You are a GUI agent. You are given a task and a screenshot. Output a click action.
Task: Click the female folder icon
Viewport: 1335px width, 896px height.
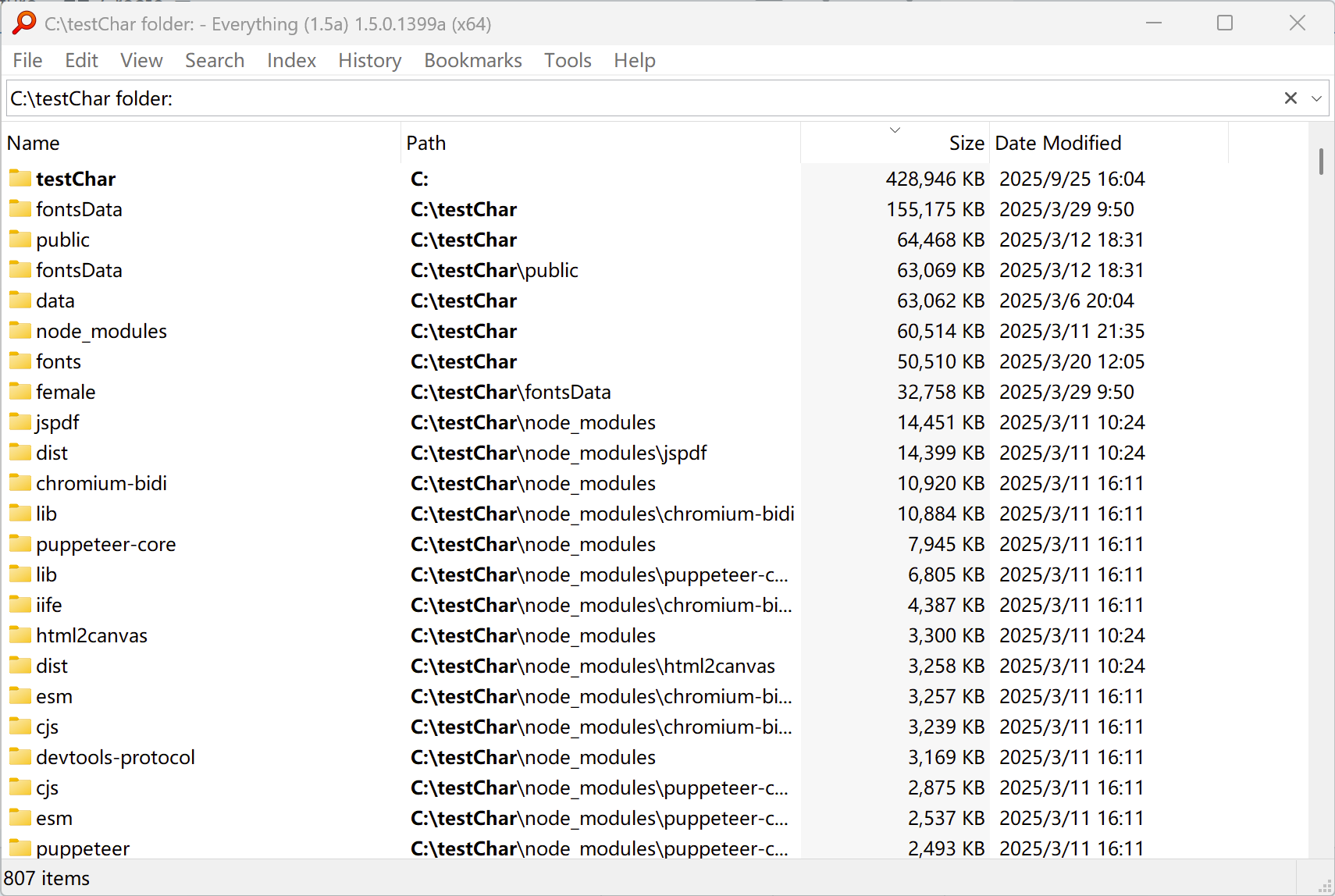(x=20, y=392)
